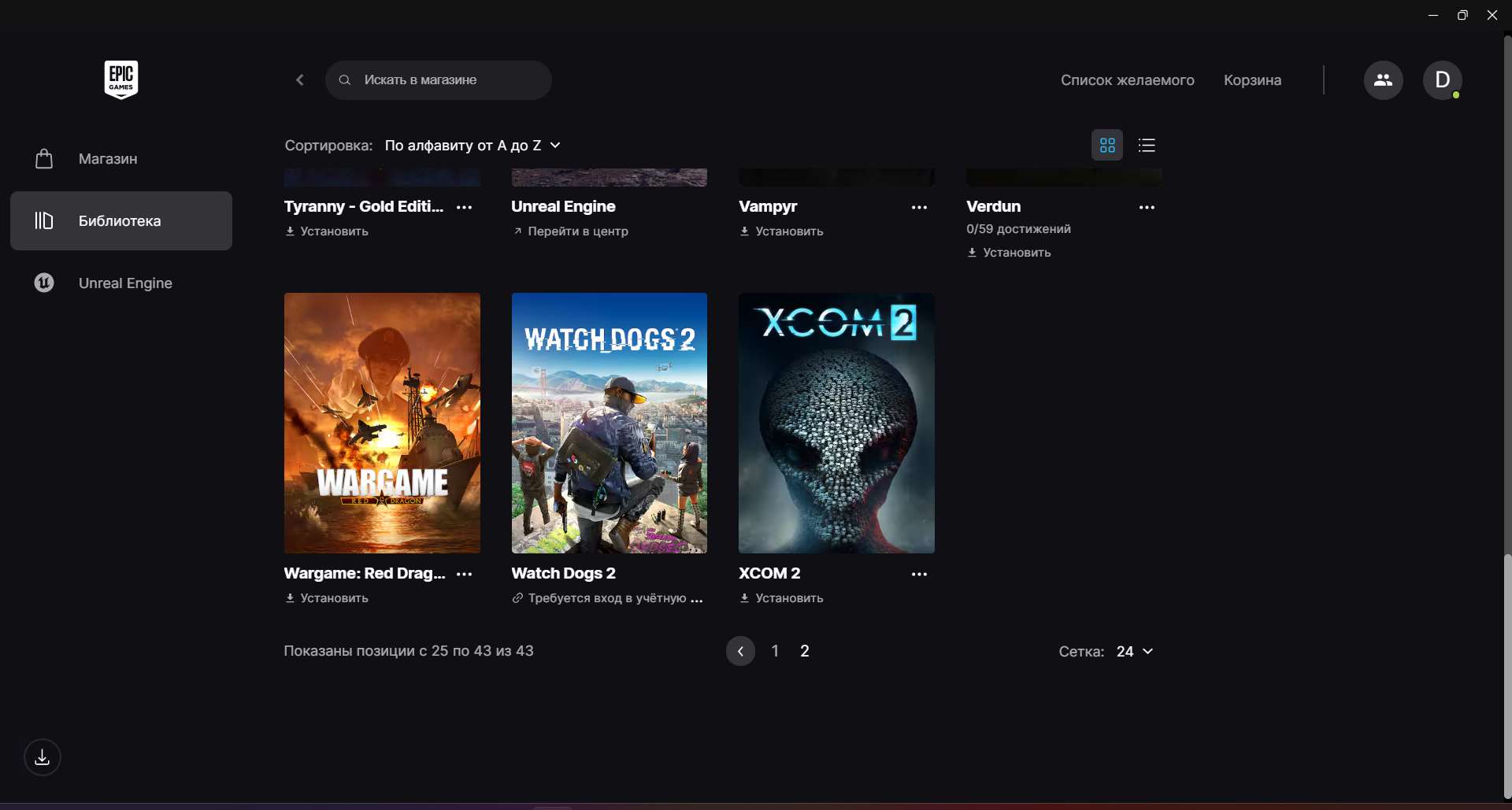Open options menu for Verdun

[x=1147, y=207]
